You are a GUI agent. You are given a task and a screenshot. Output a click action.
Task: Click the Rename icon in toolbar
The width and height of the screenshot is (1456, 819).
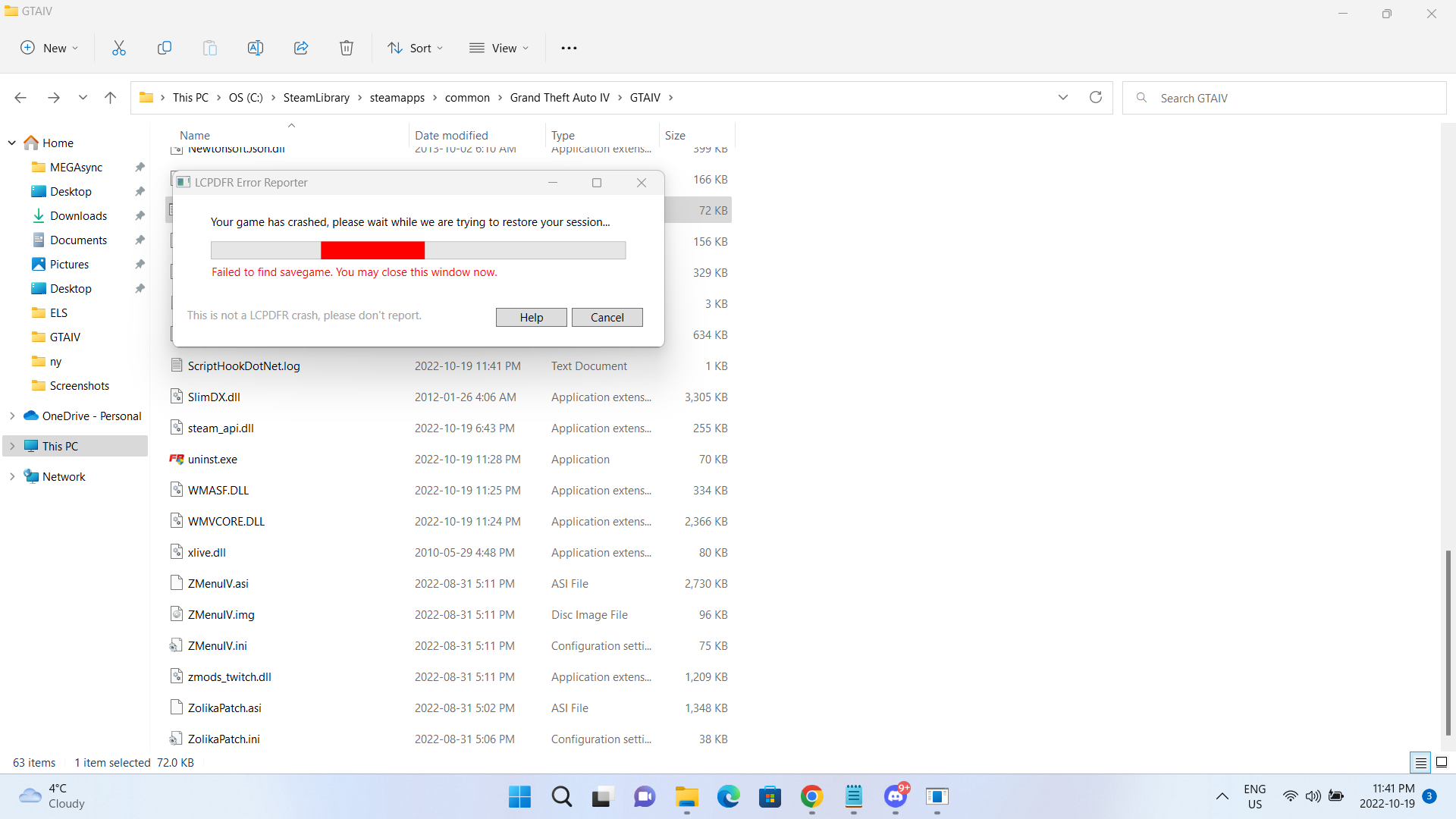click(256, 48)
